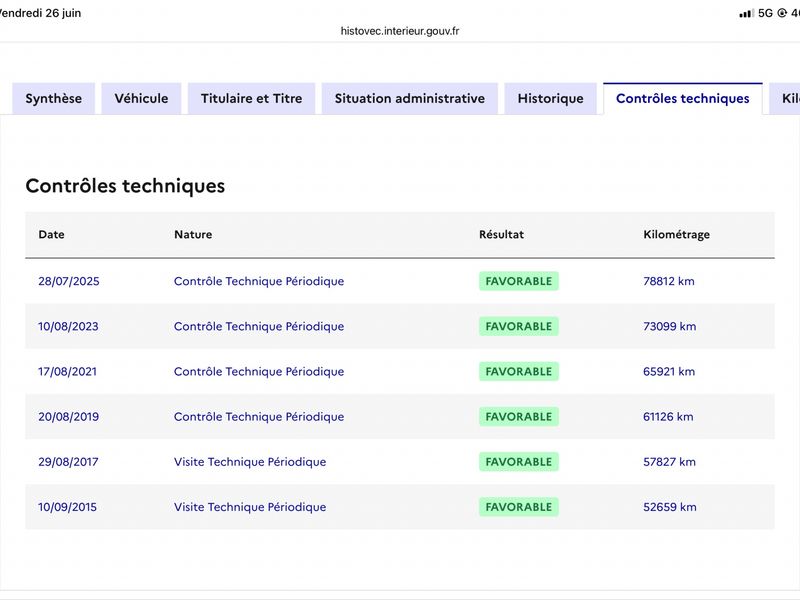Click the 73099 km mileage value
Viewport: 800px width, 600px height.
click(669, 327)
